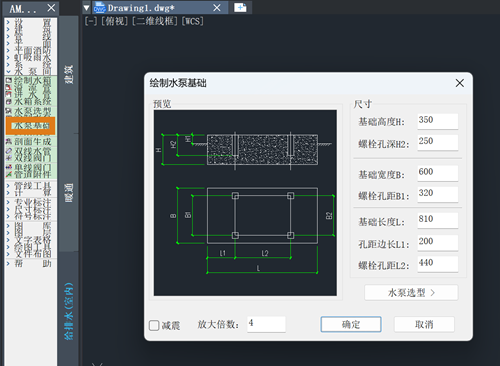Click the 基础长度L field showing 810

[438, 220]
